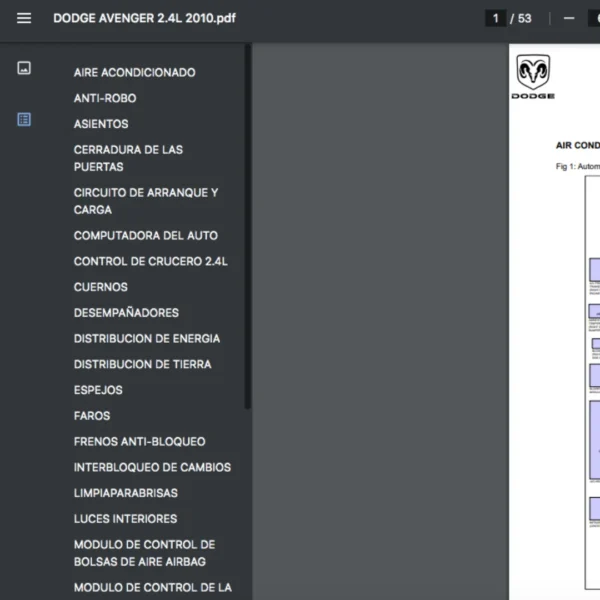Open DESEMPAÑADORES bookmark
The image size is (600, 600).
126,313
